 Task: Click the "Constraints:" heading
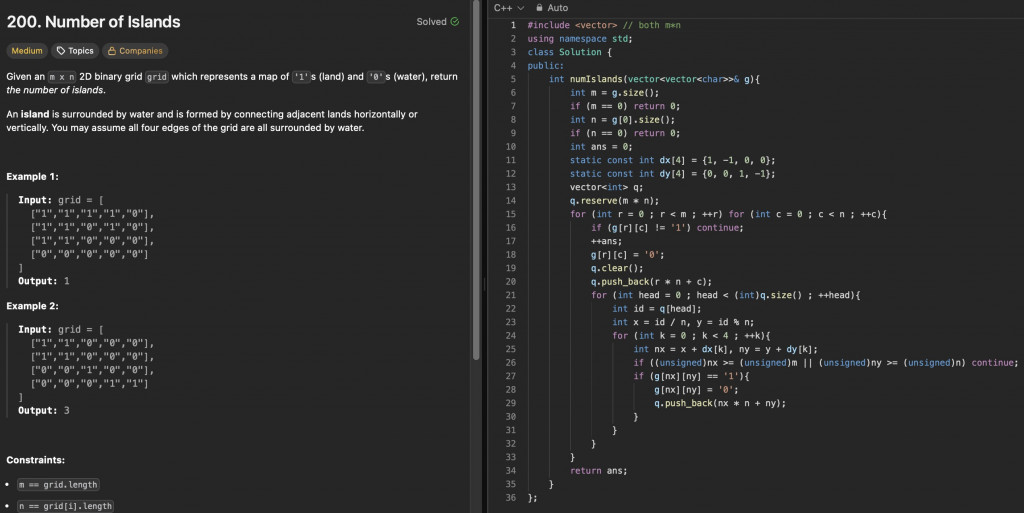pyautogui.click(x=36, y=460)
